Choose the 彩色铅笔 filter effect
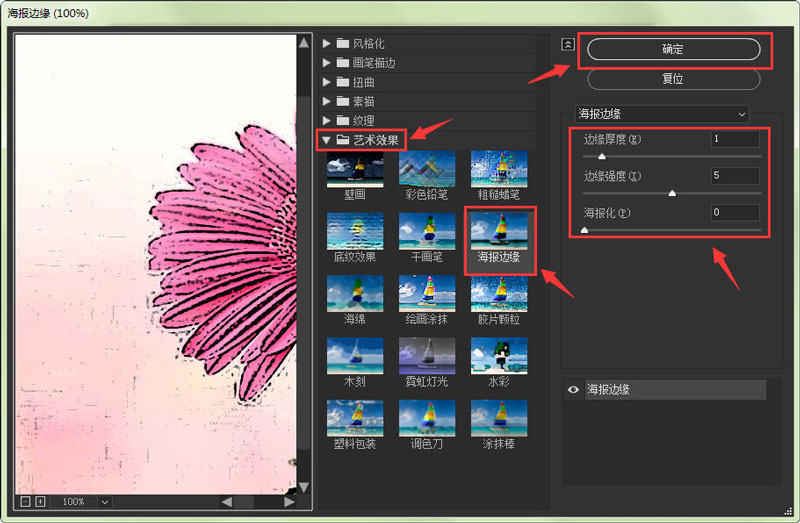Image resolution: width=800 pixels, height=523 pixels. (427, 168)
